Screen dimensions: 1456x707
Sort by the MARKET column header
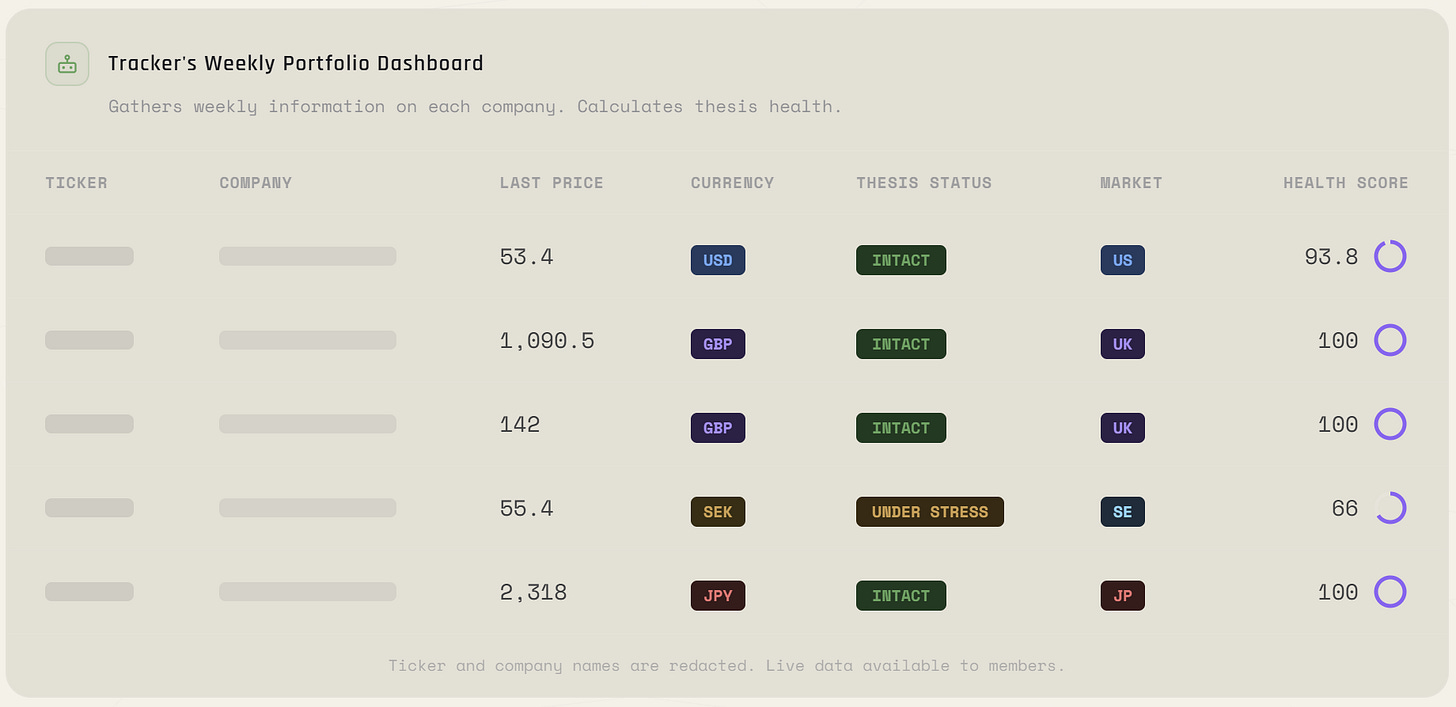click(x=1132, y=183)
